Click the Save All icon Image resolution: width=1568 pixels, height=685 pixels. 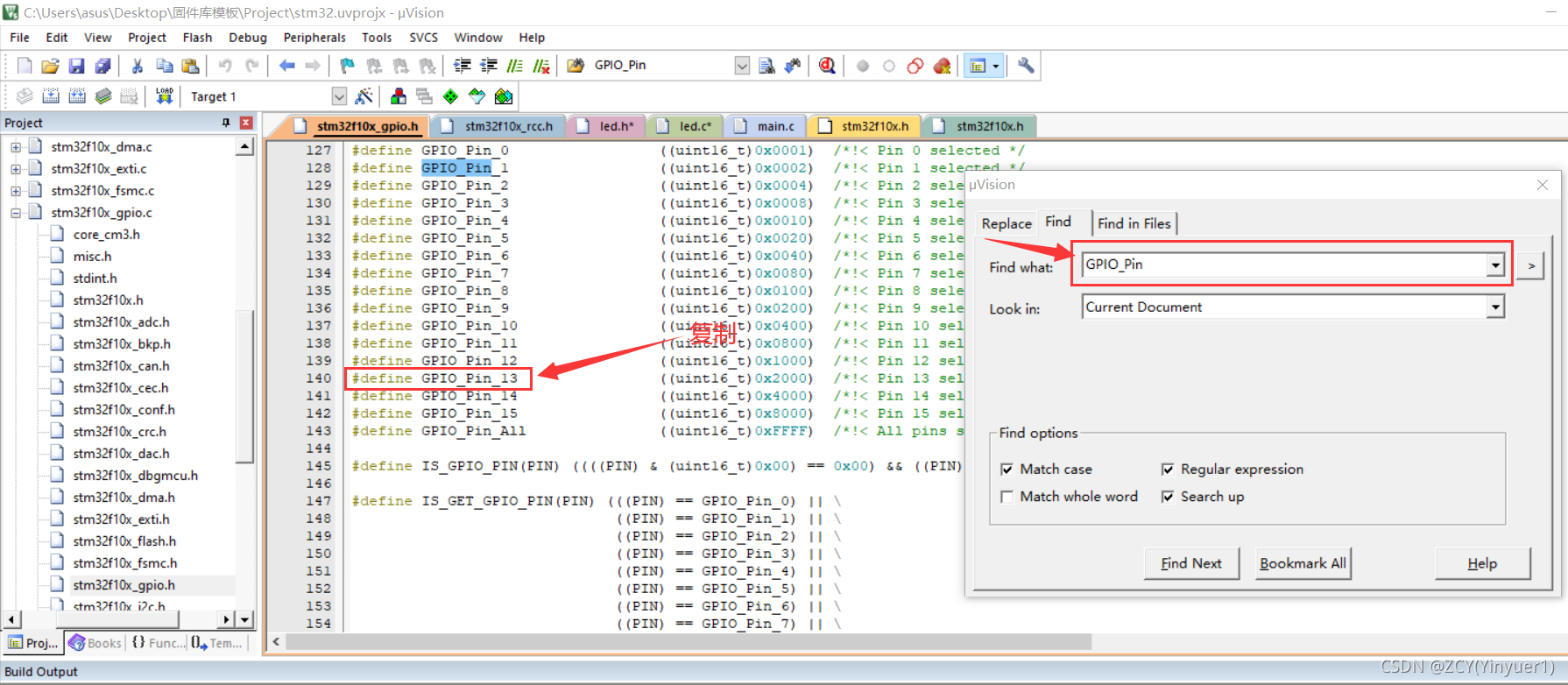[x=102, y=66]
